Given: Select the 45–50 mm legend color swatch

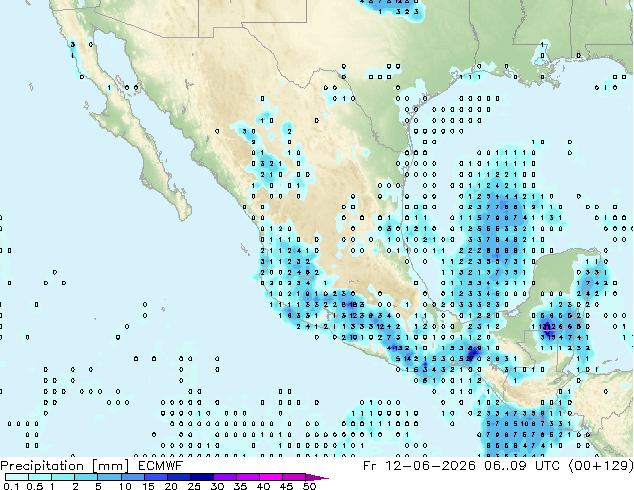Looking at the screenshot, I should click(x=294, y=477).
